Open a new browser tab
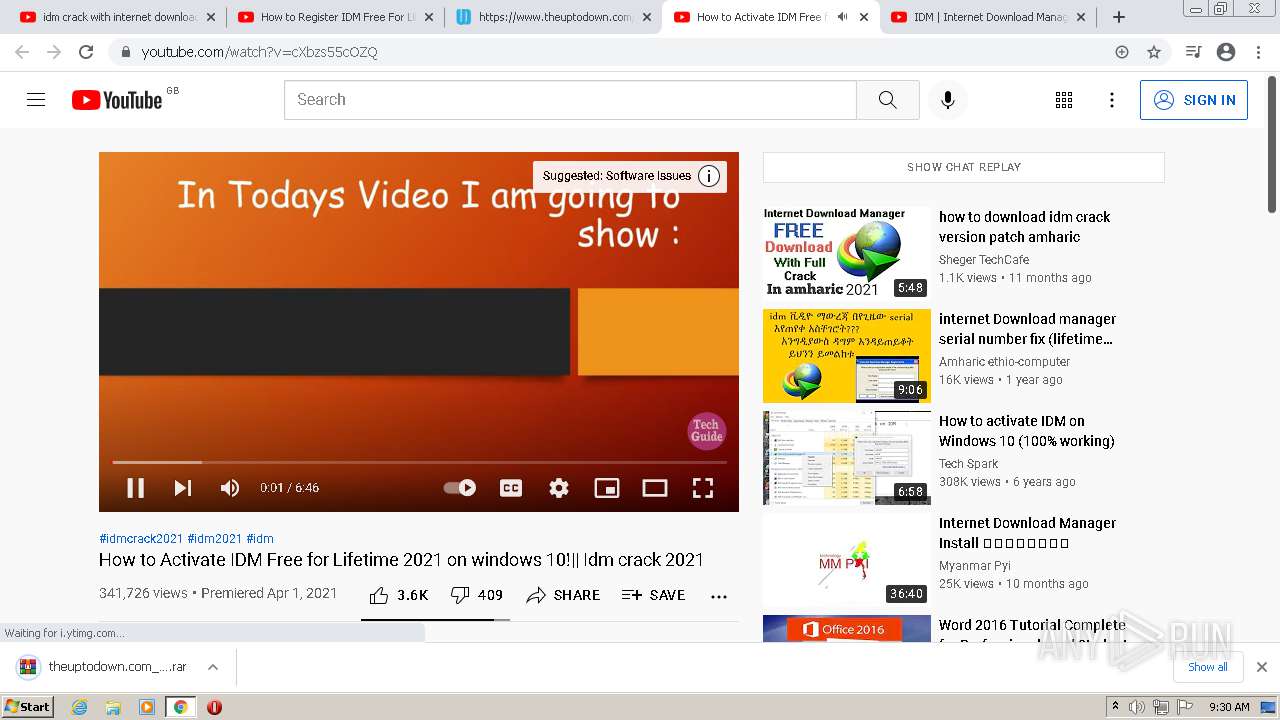 click(x=1118, y=17)
